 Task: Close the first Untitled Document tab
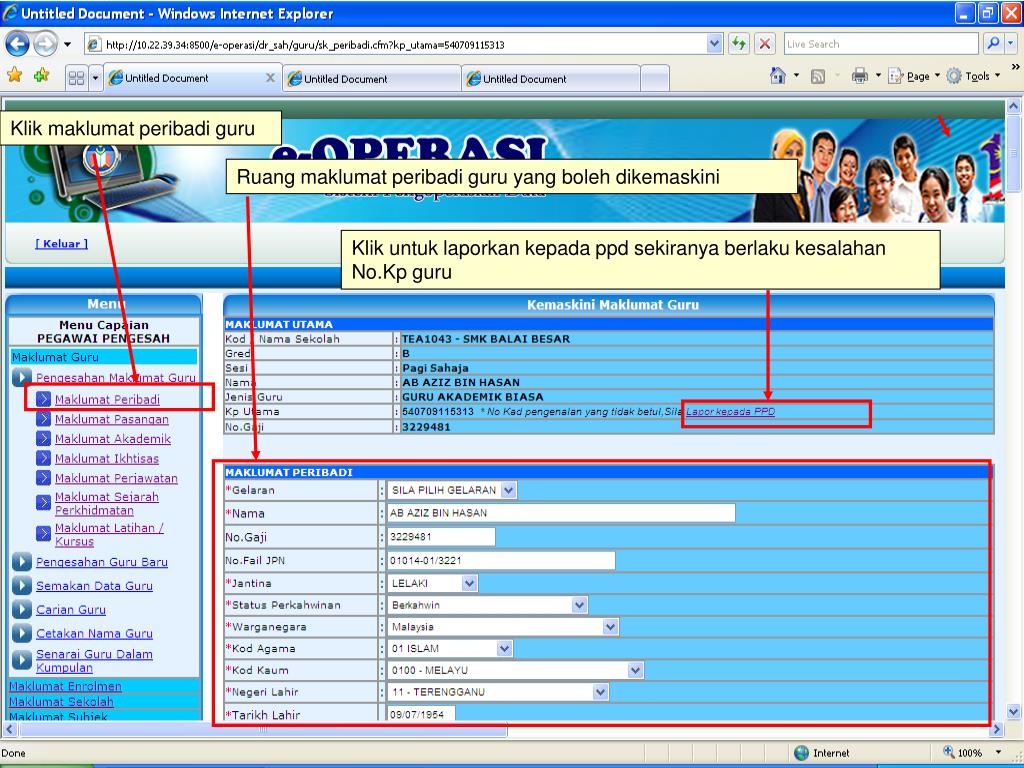tap(270, 78)
